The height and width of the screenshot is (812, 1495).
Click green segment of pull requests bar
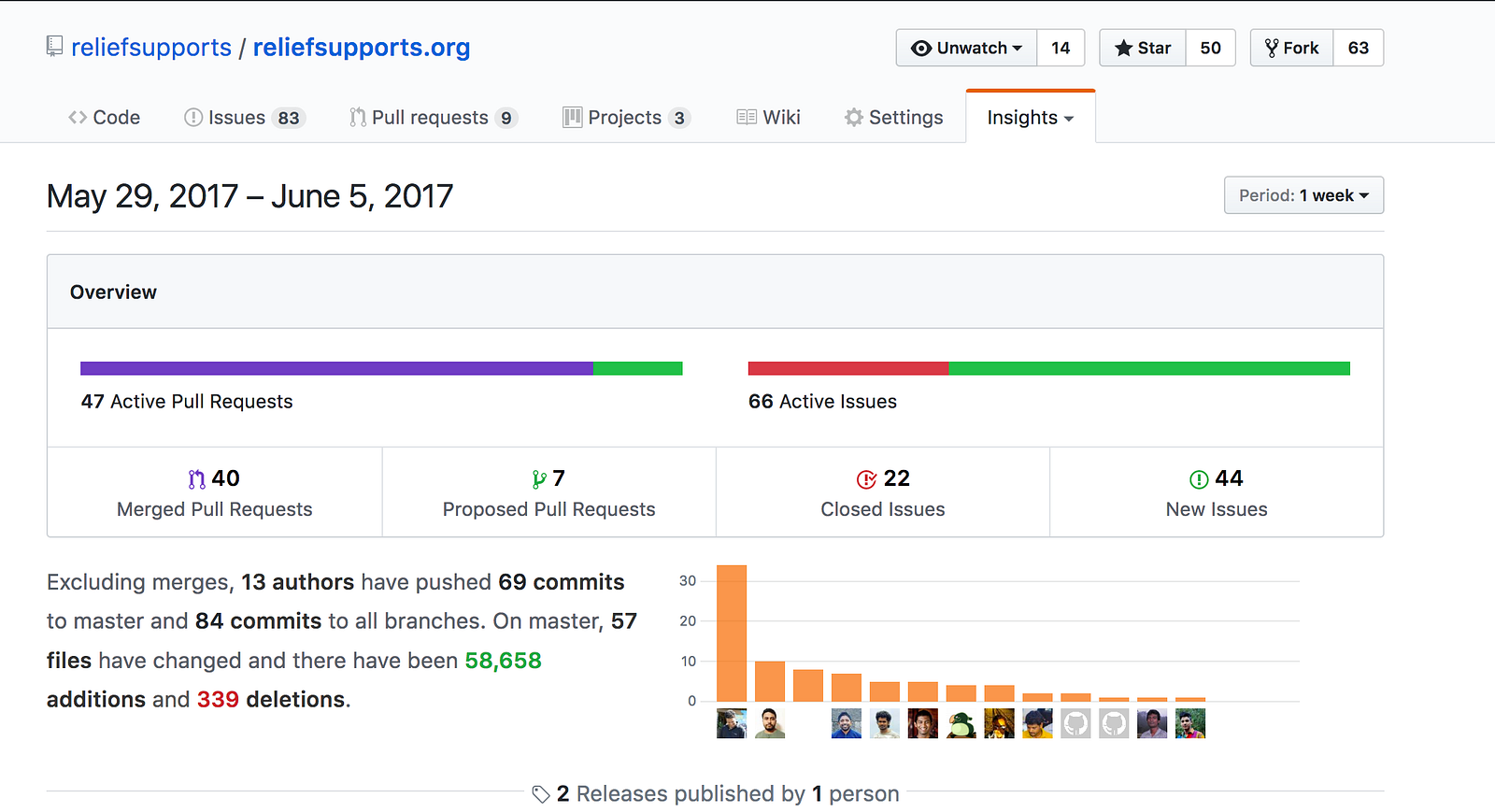click(x=638, y=368)
